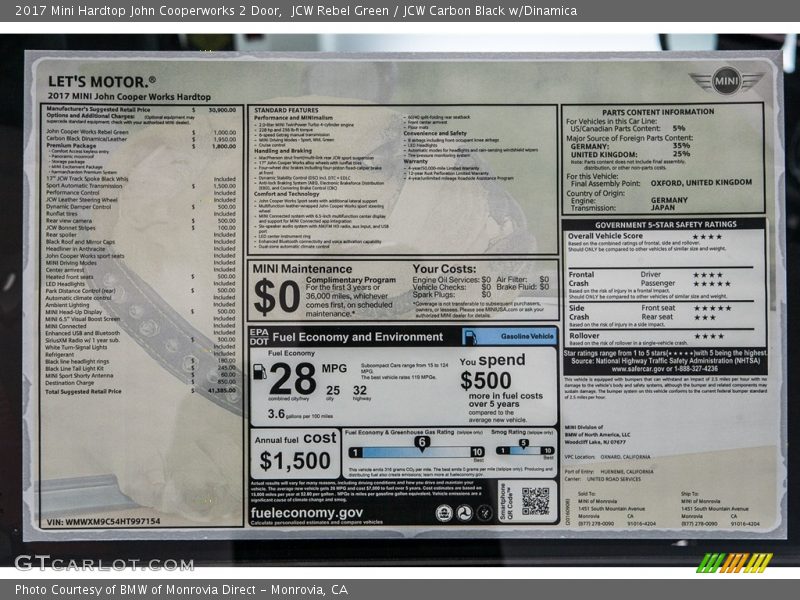The width and height of the screenshot is (800, 600).
Task: Click the 'Handling and Braking' subheading
Action: pos(283,151)
